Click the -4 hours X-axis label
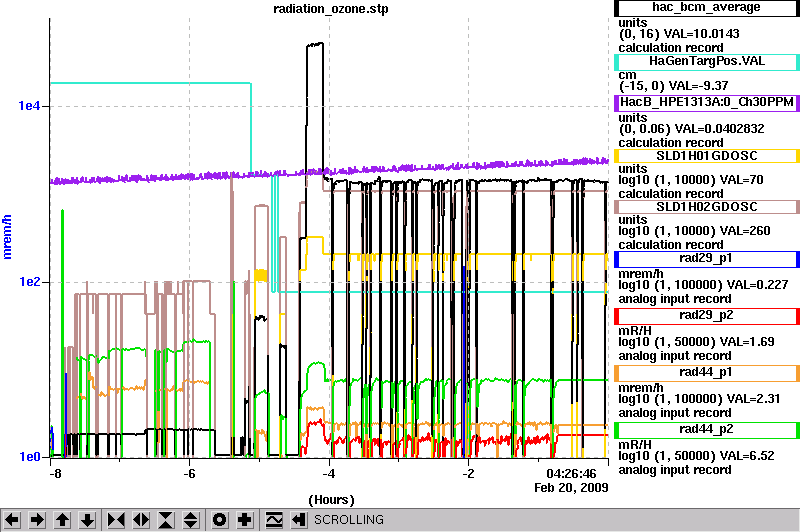 tap(329, 474)
